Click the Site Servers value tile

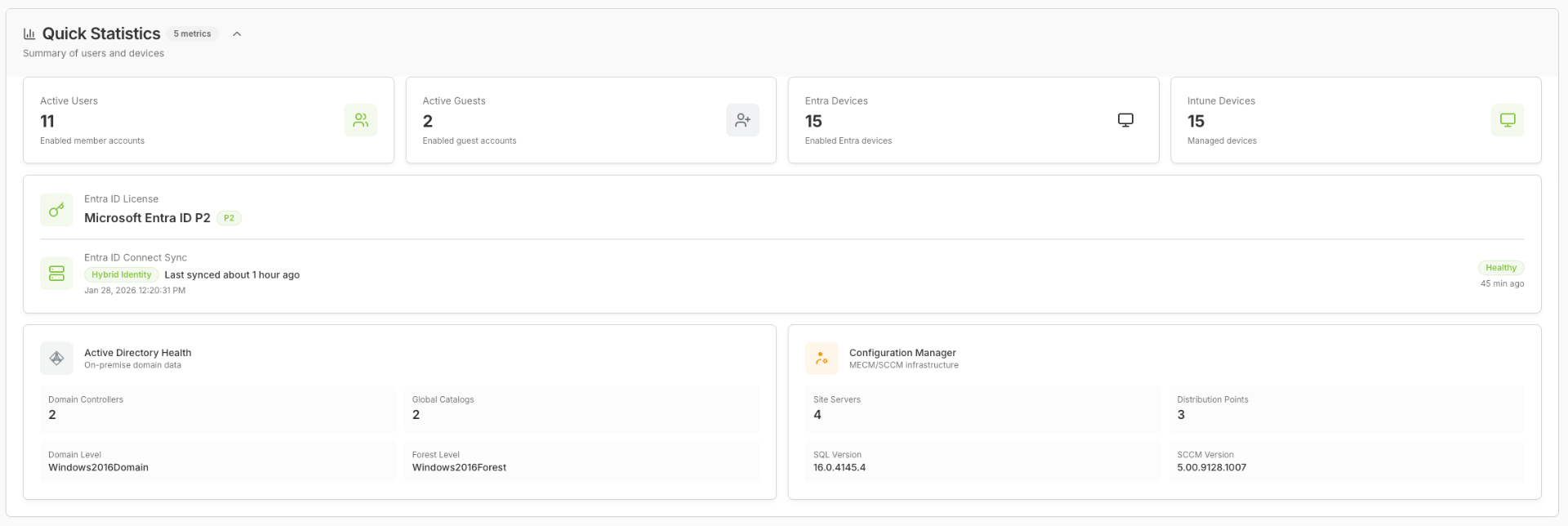click(983, 408)
